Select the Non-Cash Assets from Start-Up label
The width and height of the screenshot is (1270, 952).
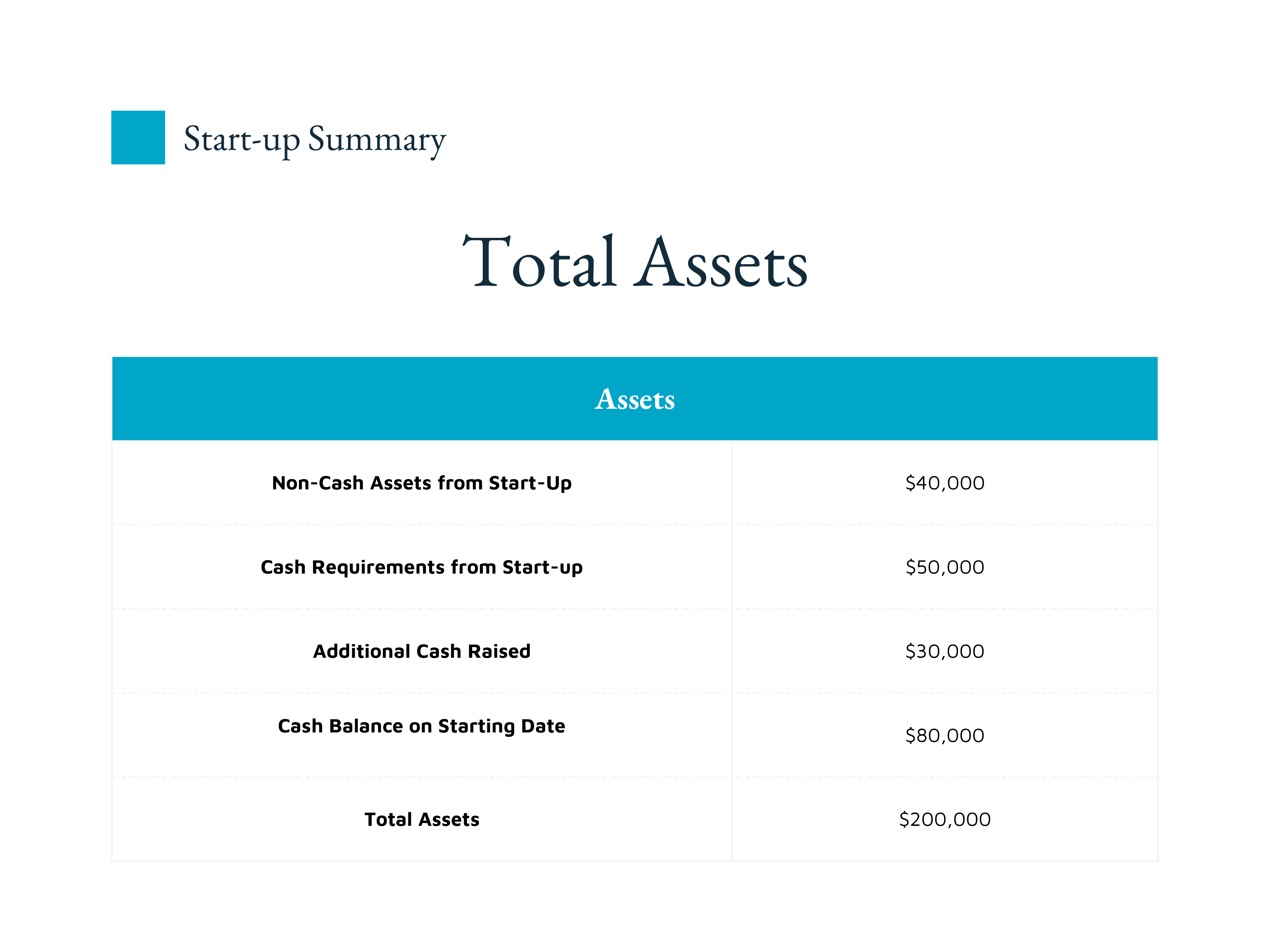click(x=422, y=483)
